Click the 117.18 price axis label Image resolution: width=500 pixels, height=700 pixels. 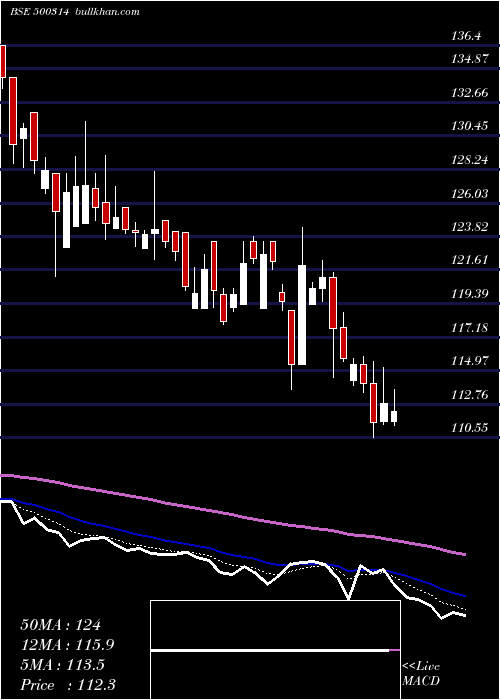(470, 328)
